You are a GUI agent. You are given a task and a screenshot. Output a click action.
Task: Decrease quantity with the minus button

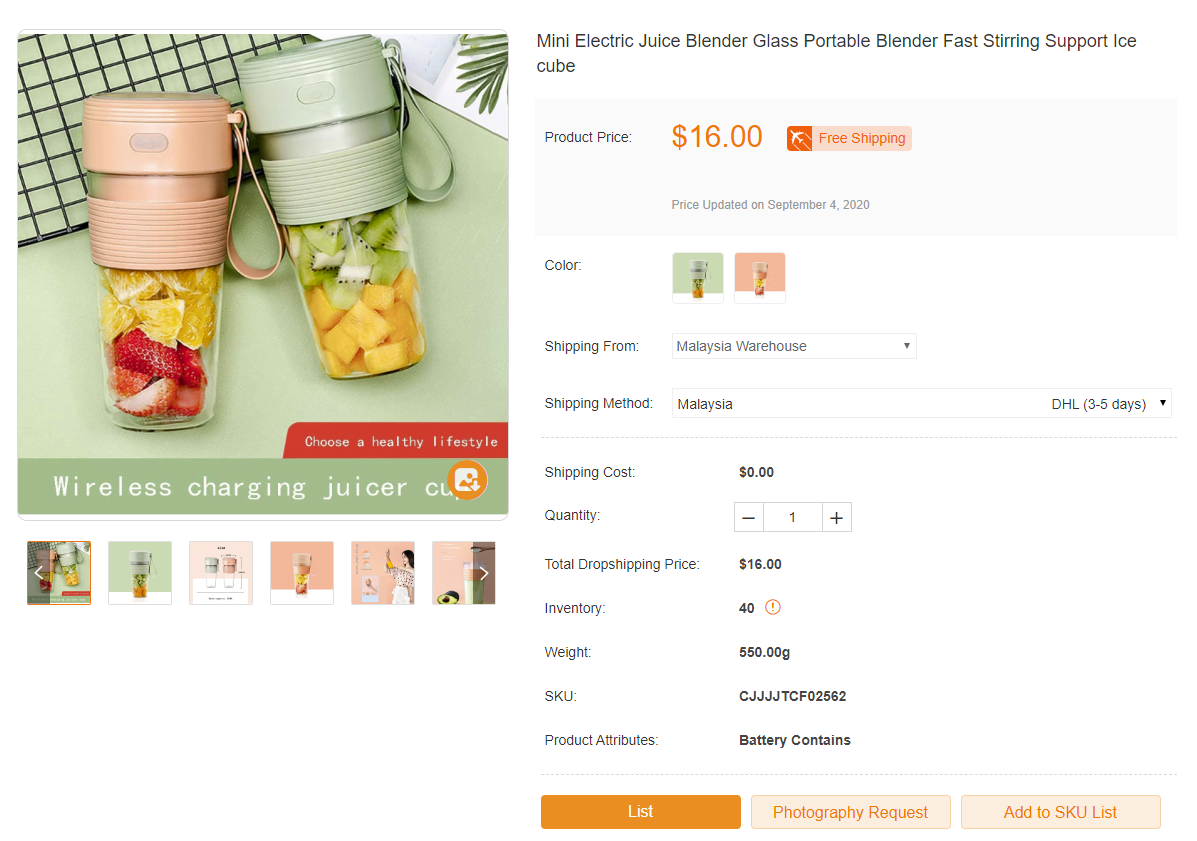point(749,517)
